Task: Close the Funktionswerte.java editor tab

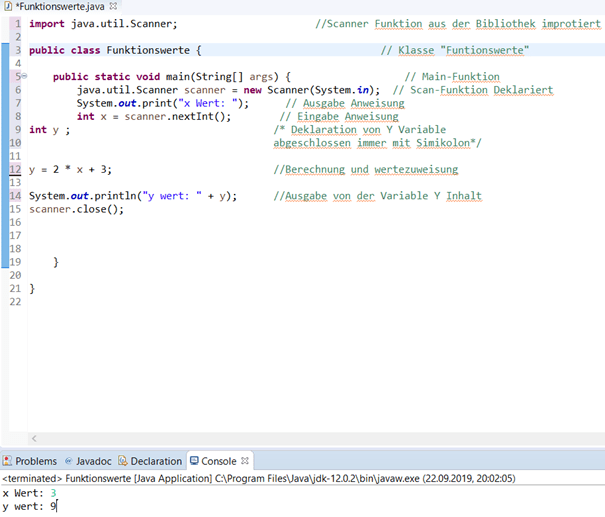Action: pyautogui.click(x=111, y=6)
